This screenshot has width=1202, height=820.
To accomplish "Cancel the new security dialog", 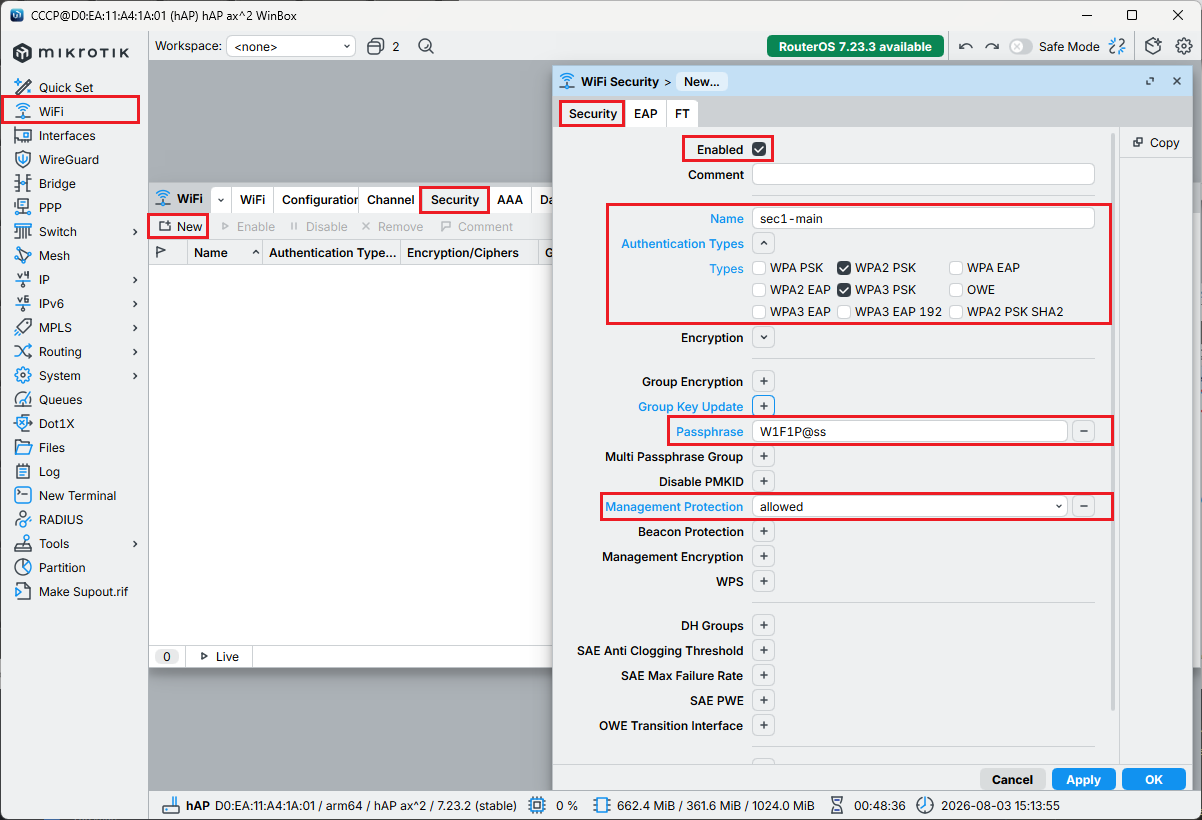I will click(x=1012, y=779).
